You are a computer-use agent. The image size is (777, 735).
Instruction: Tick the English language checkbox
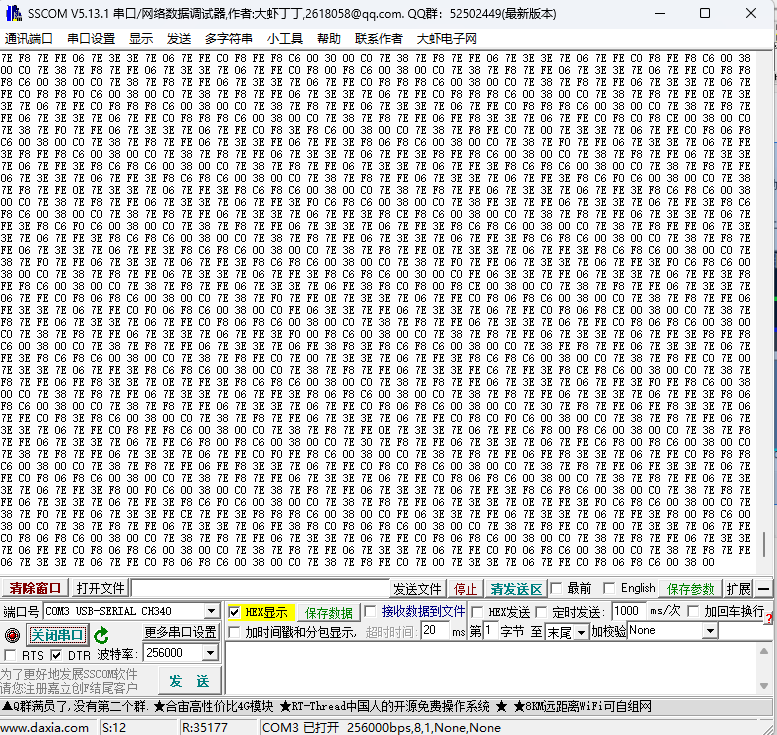point(609,589)
